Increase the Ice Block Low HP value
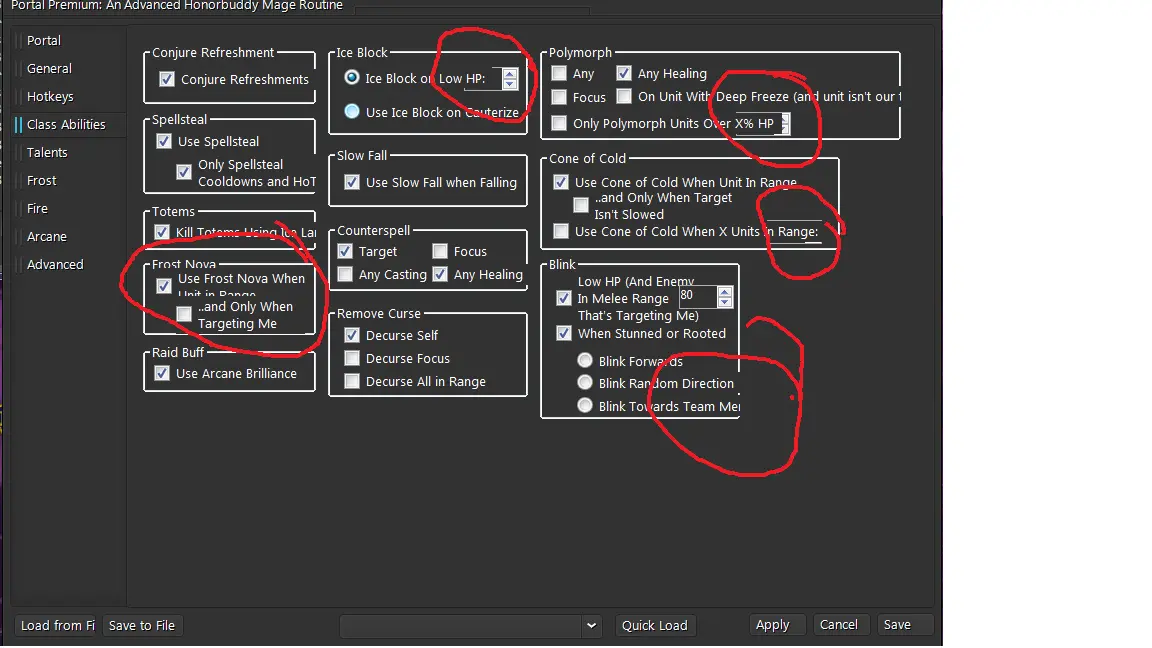 coord(510,73)
